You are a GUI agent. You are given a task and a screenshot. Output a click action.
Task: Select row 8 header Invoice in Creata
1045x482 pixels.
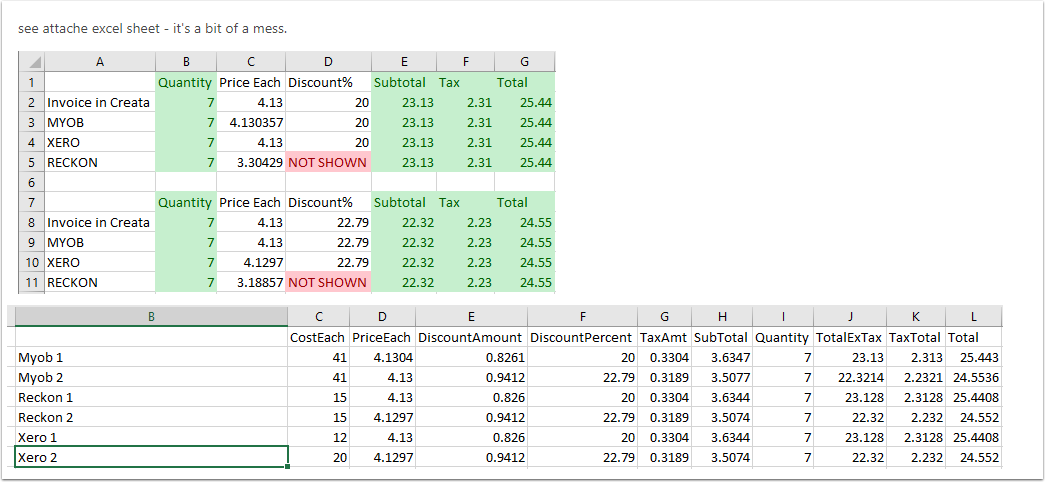(31, 223)
